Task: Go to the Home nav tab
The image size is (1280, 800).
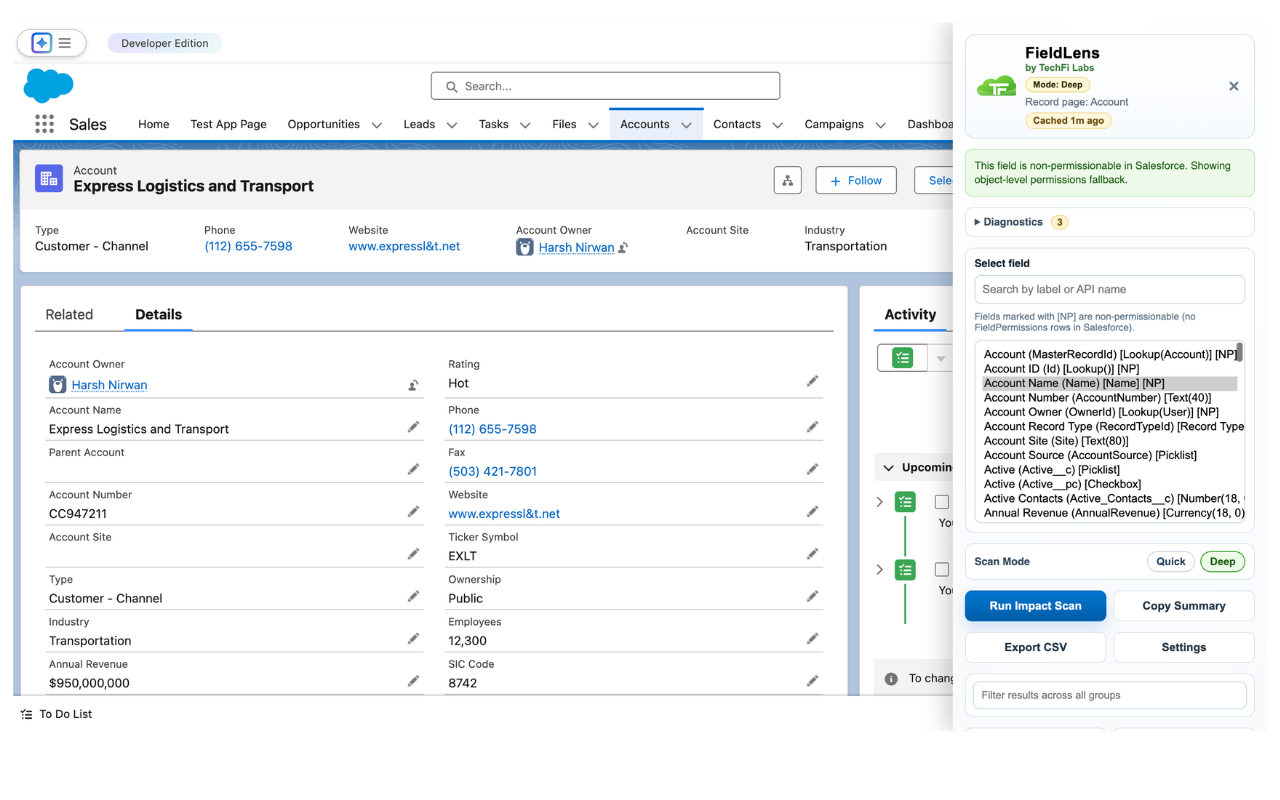Action: [x=153, y=124]
